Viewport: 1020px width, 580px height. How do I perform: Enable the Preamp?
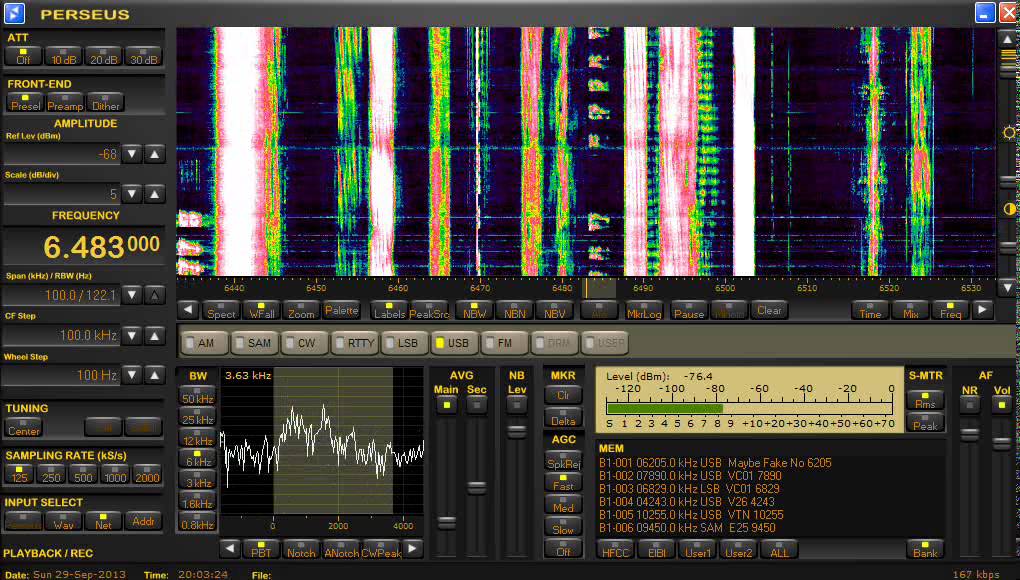tap(65, 102)
